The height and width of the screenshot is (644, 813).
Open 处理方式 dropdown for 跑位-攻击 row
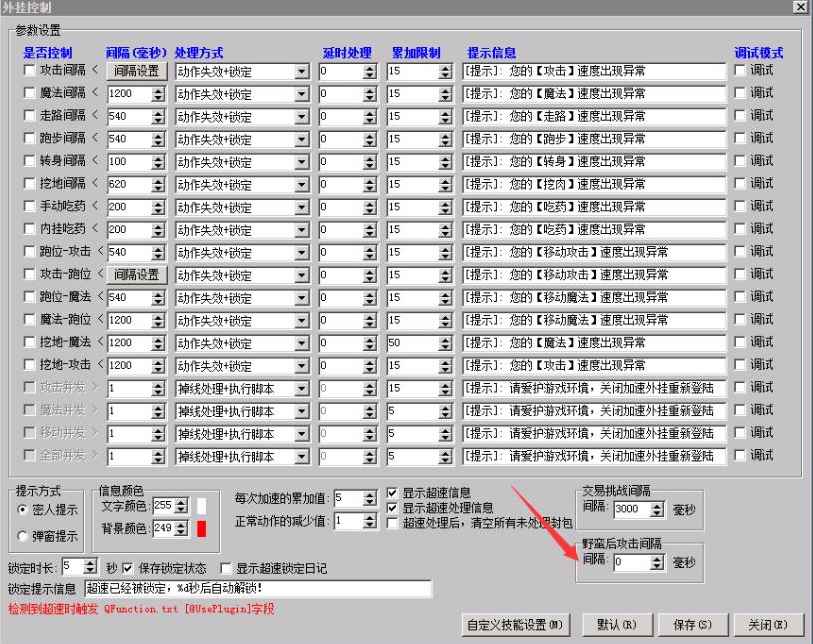click(x=302, y=253)
